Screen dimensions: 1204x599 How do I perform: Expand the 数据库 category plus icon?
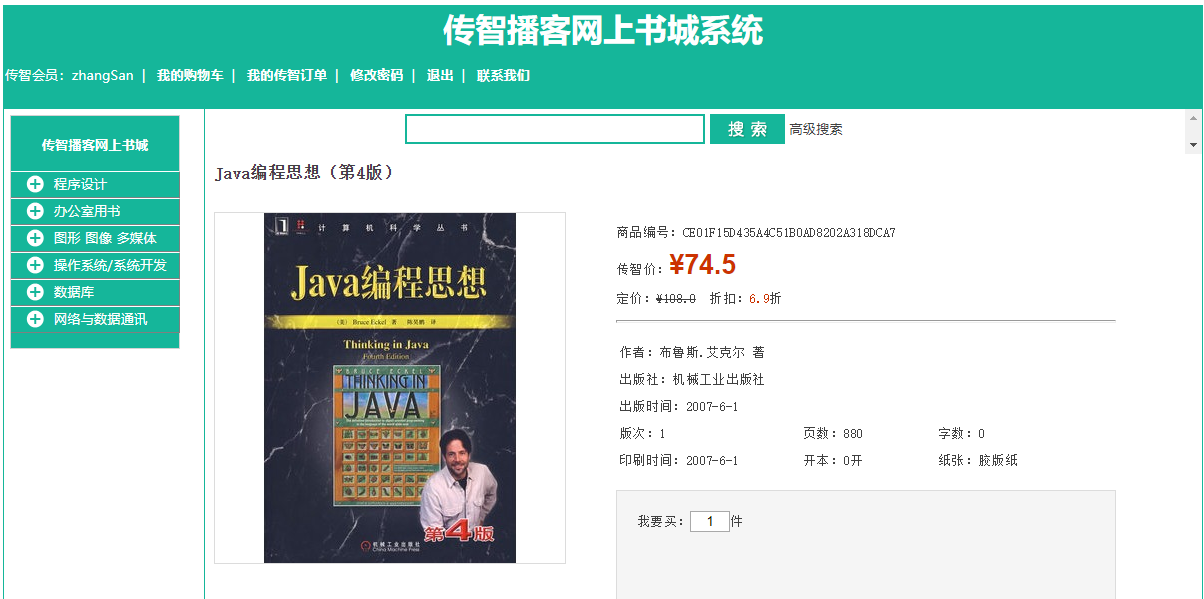[x=35, y=292]
